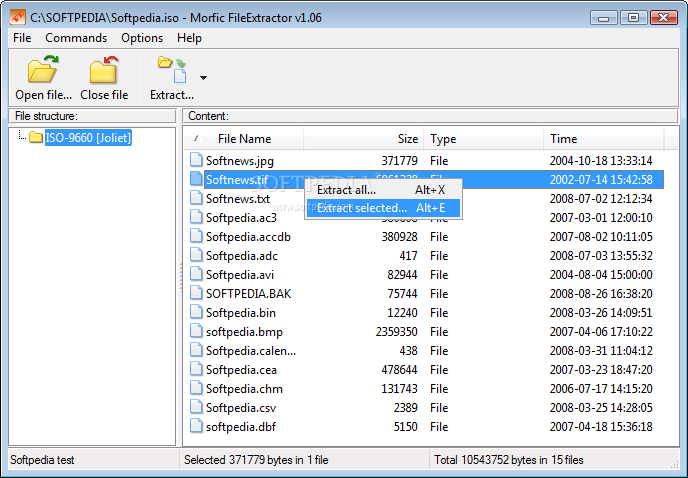Click the size value 2359350
Viewport: 688px width, 478px height.
[x=396, y=332]
